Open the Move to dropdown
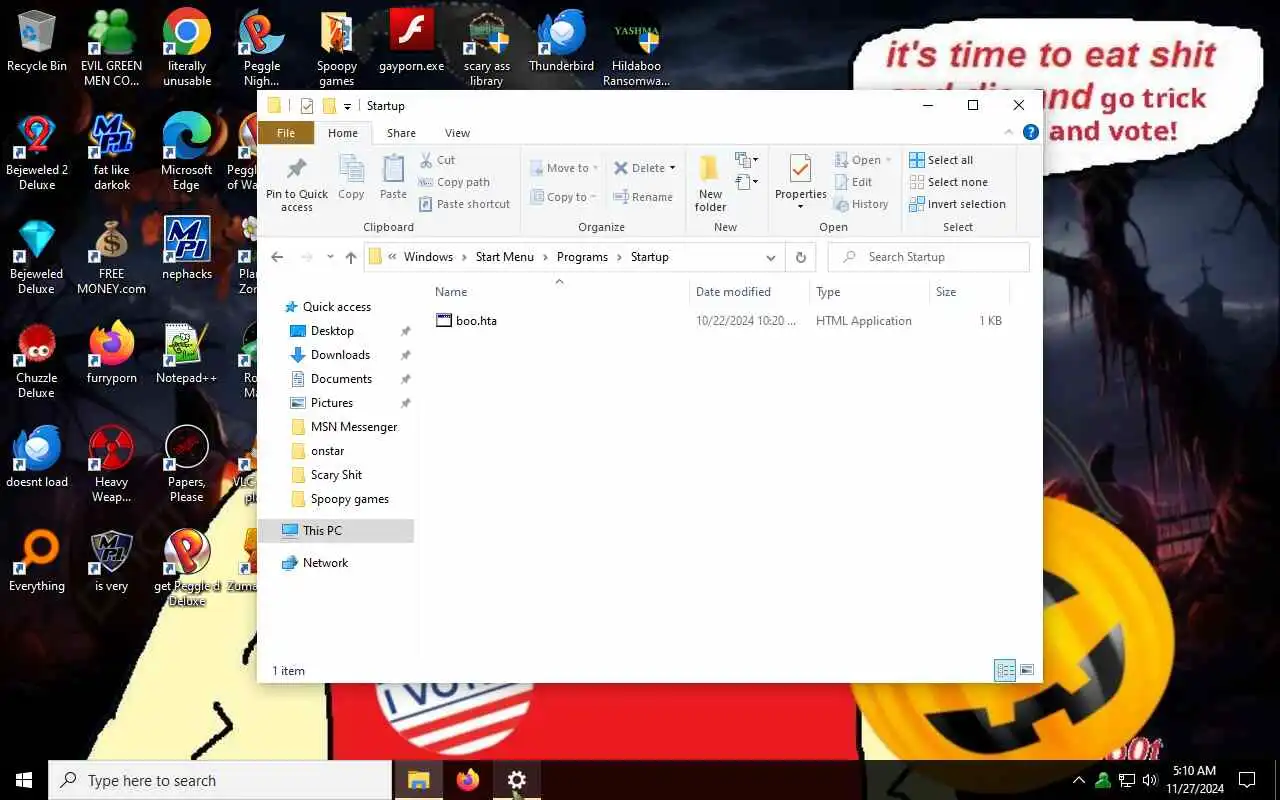The width and height of the screenshot is (1280, 800). 564,168
